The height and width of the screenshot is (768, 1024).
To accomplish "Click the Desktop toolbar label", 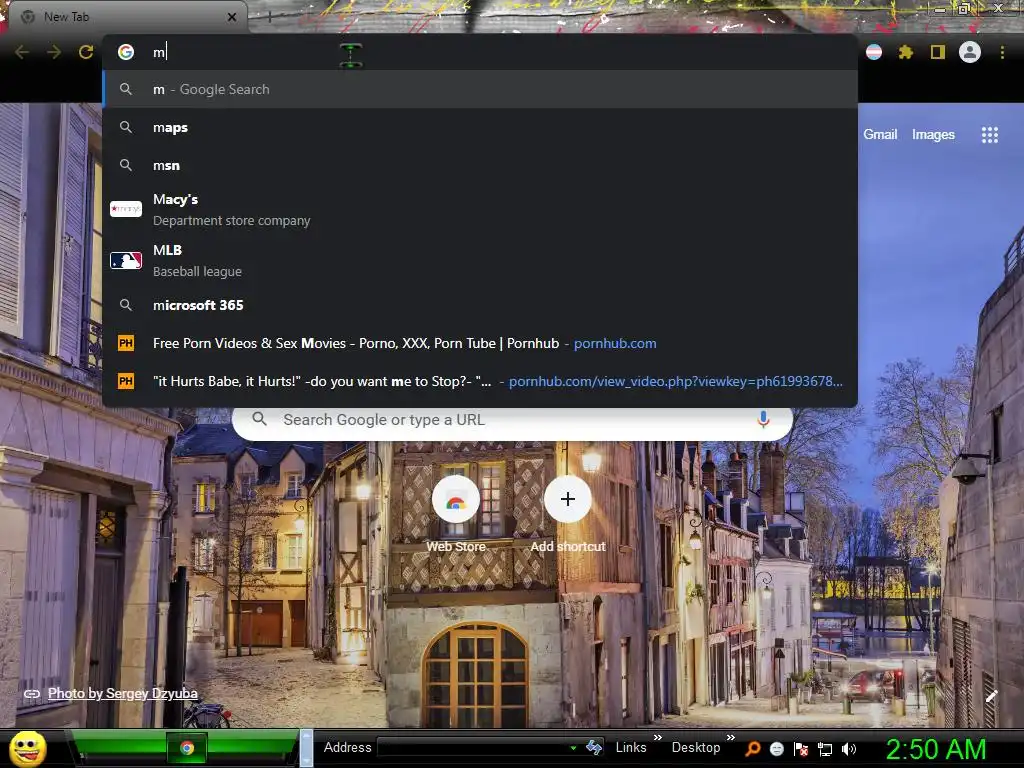I will coord(696,748).
